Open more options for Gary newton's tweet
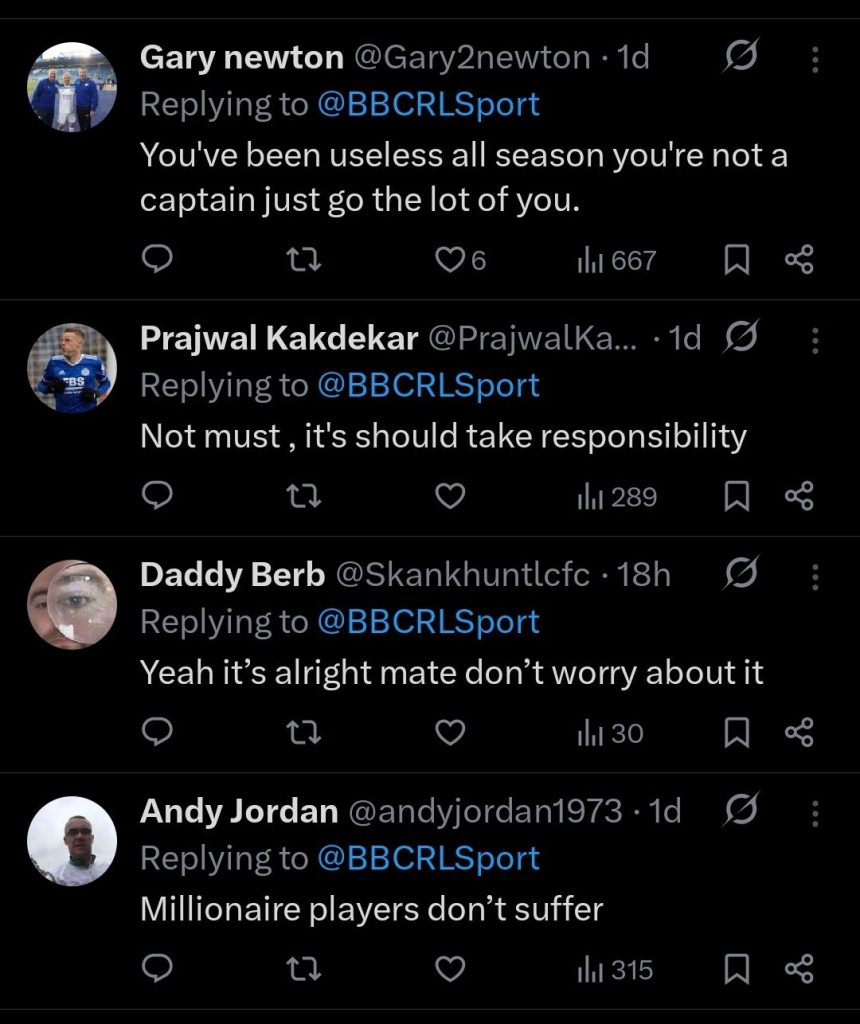The width and height of the screenshot is (860, 1024). (815, 60)
